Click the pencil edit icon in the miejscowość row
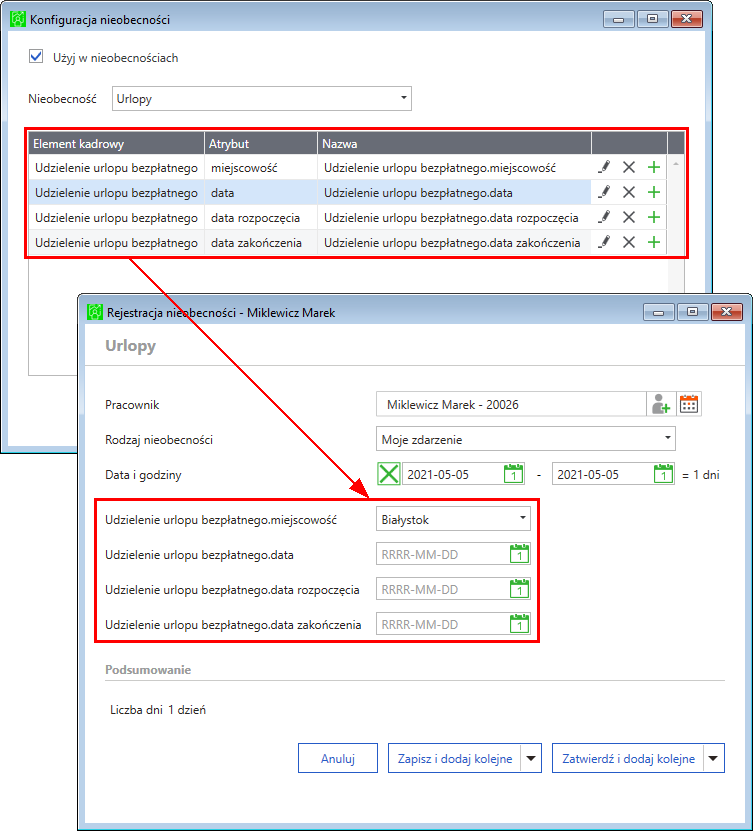The width and height of the screenshot is (753, 831). (604, 168)
